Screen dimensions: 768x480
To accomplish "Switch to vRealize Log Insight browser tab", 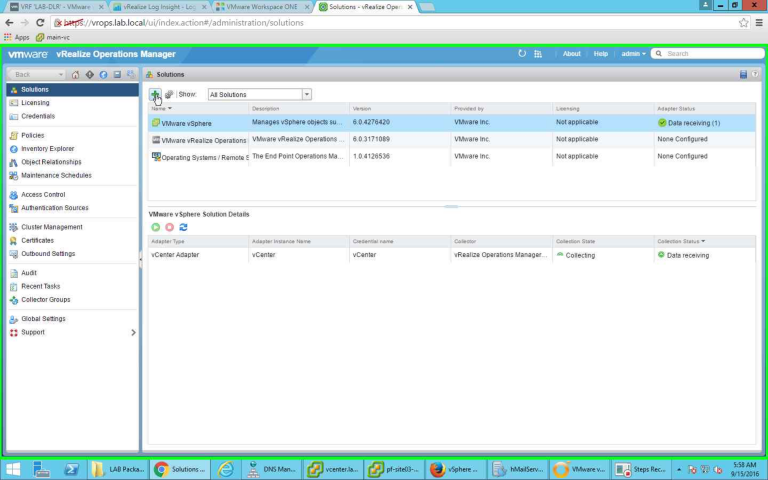I will click(159, 7).
